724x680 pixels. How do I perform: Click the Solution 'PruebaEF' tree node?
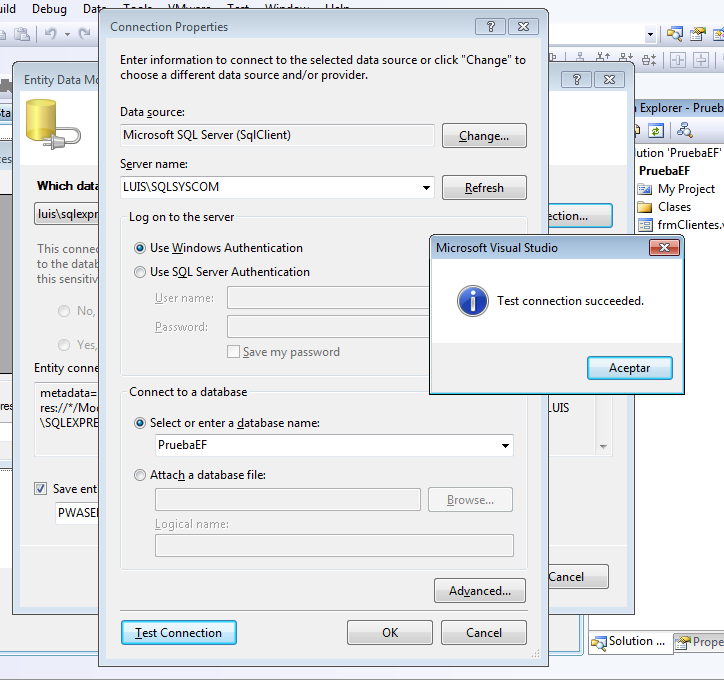(678, 153)
